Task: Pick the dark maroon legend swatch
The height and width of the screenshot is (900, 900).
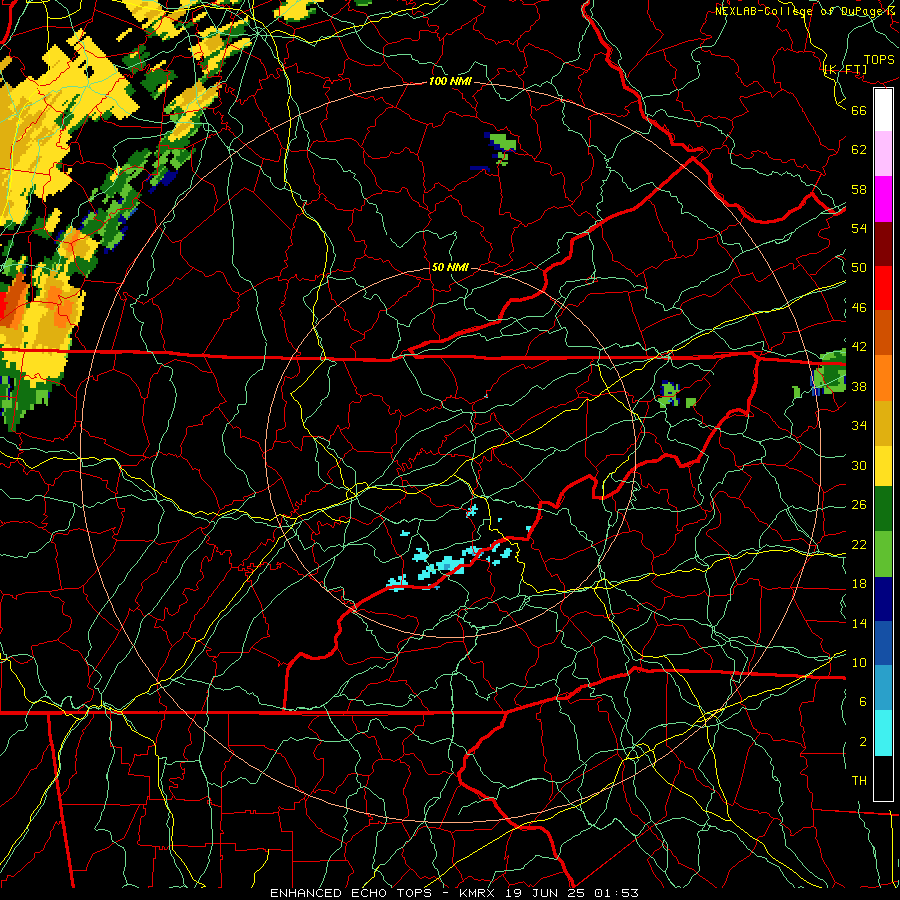Action: pos(883,244)
